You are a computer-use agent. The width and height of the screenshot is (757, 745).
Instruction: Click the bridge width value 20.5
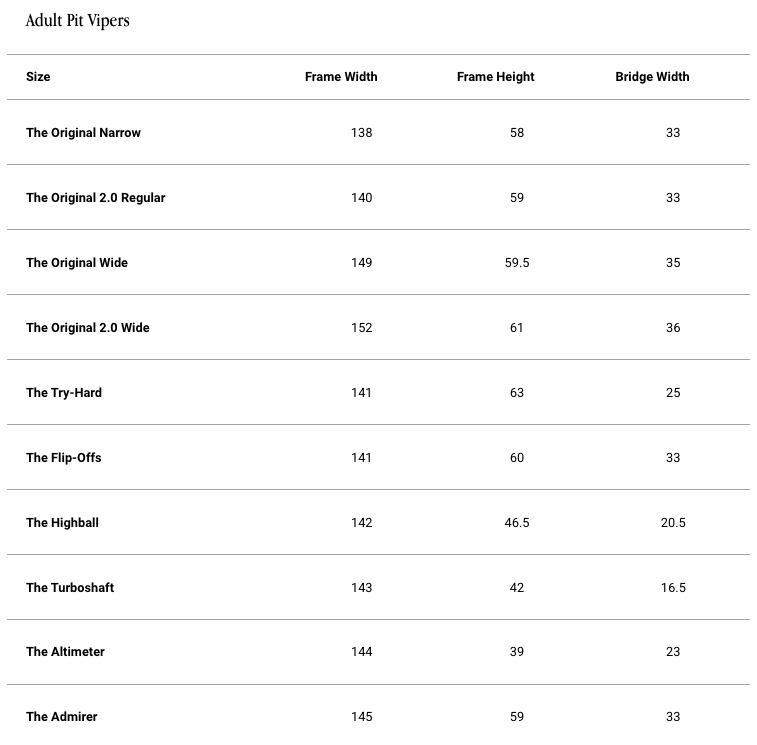[673, 523]
